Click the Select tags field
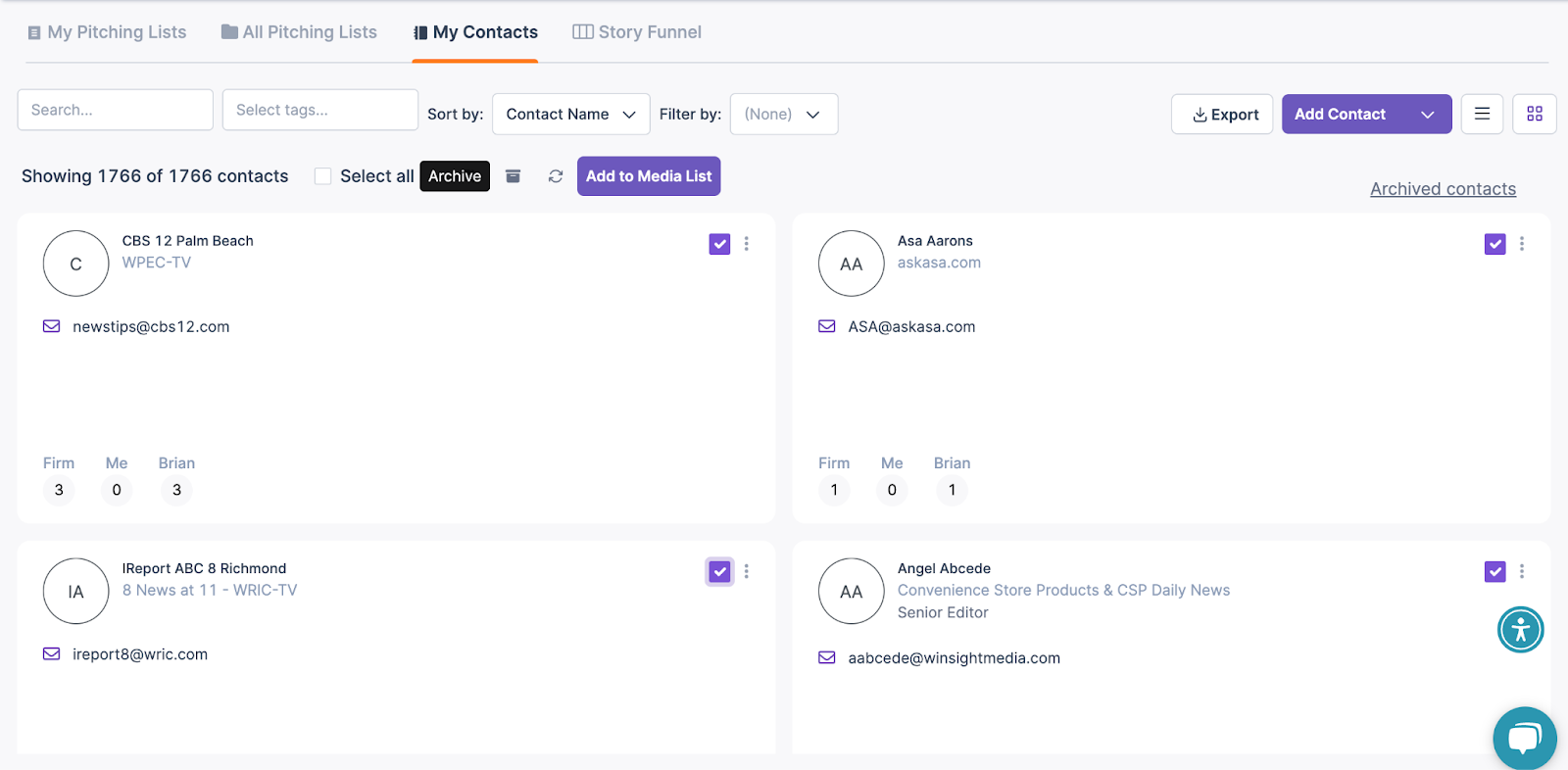The image size is (1568, 770). coord(320,110)
